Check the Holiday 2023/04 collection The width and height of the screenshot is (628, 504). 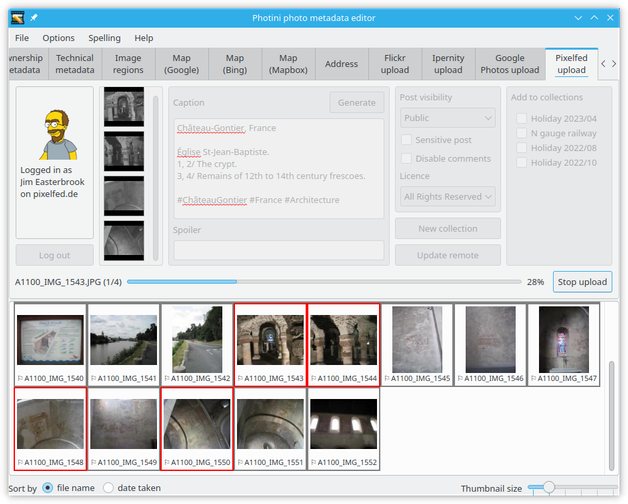coord(521,119)
